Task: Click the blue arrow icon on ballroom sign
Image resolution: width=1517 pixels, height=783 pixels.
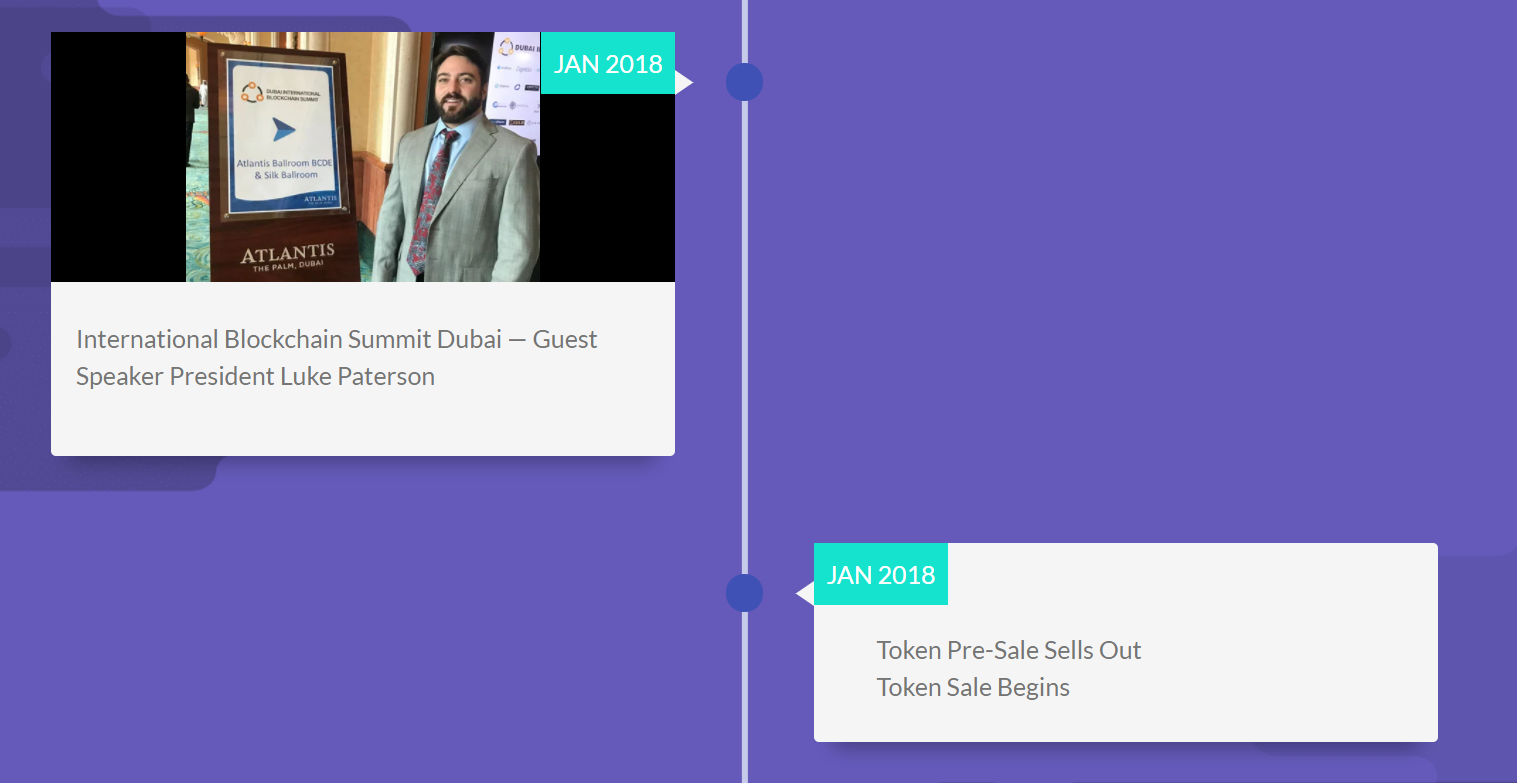Action: click(284, 129)
